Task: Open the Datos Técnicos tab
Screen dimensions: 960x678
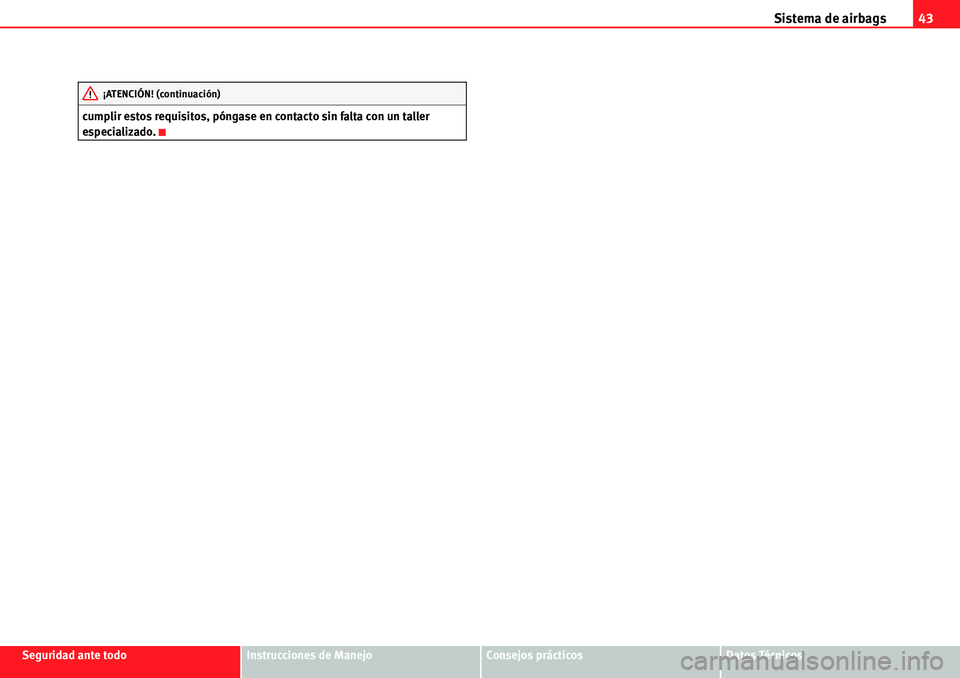Action: [840, 661]
